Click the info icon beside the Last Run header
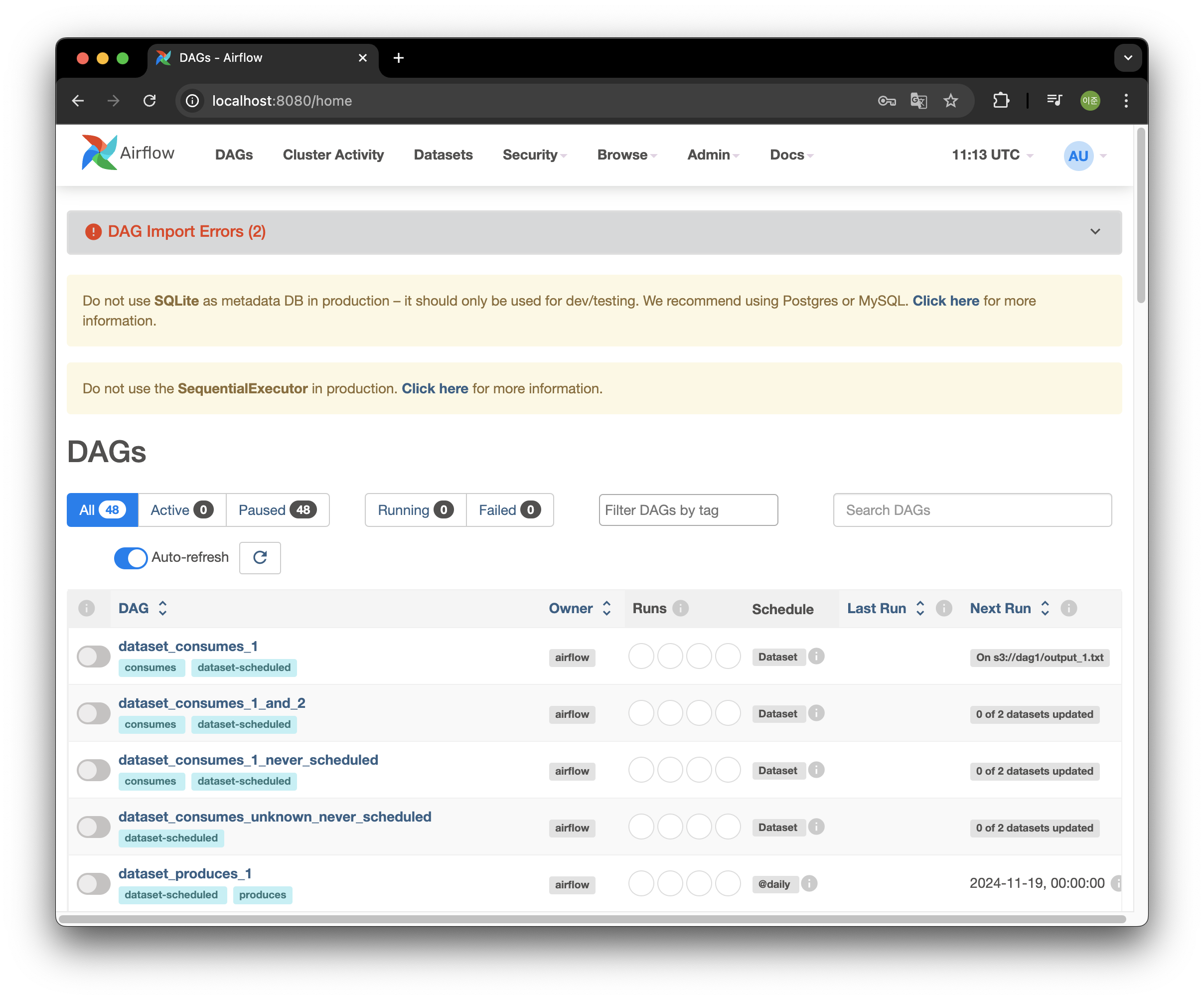 coord(944,608)
